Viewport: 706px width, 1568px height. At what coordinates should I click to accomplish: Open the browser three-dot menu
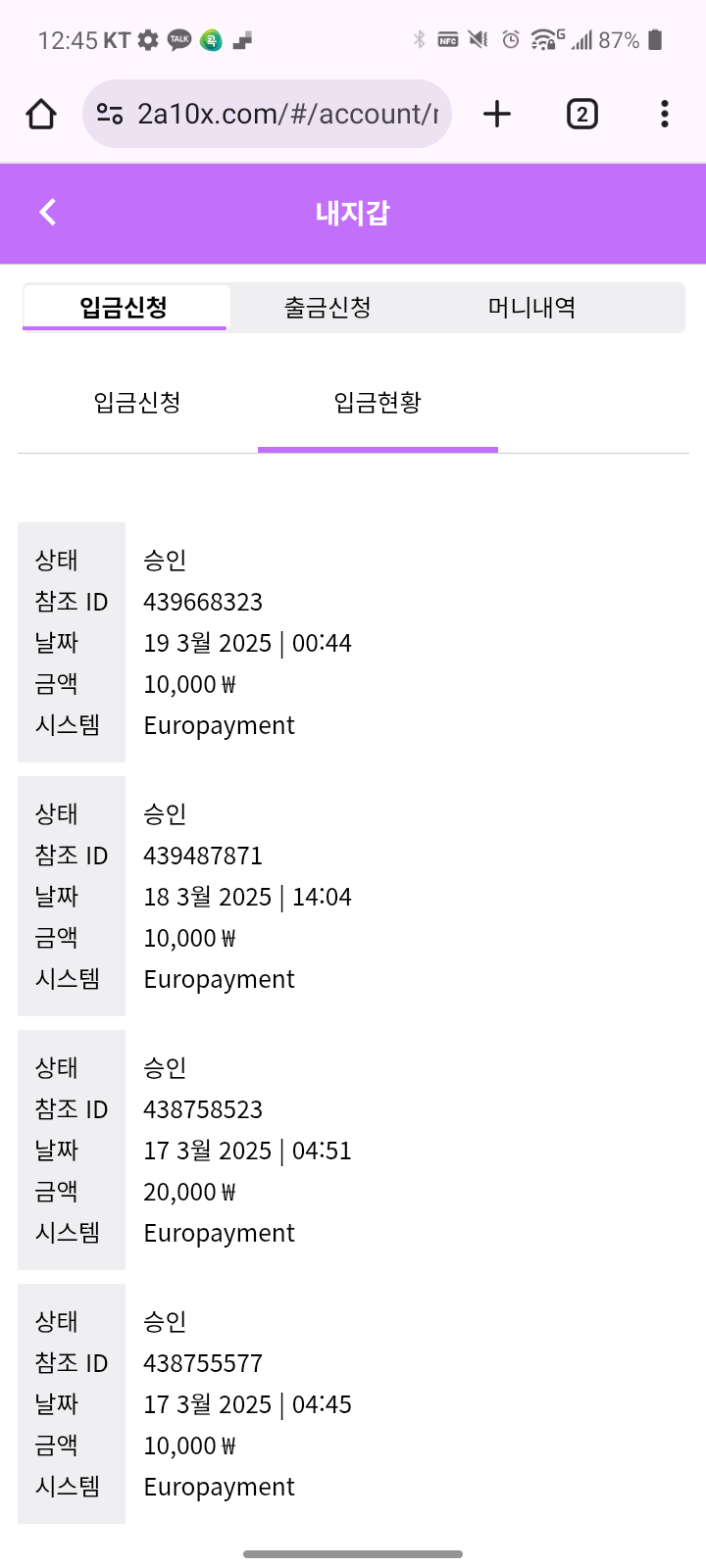coord(664,115)
